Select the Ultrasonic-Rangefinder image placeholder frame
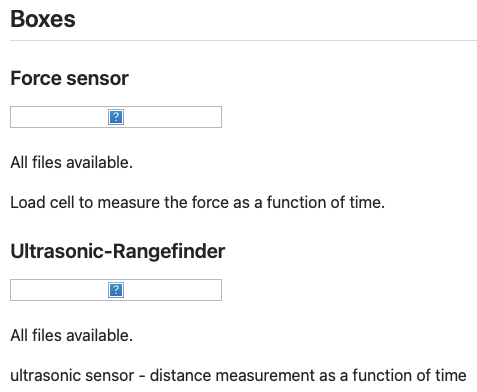Image resolution: width=477 pixels, height=392 pixels. 116,290
